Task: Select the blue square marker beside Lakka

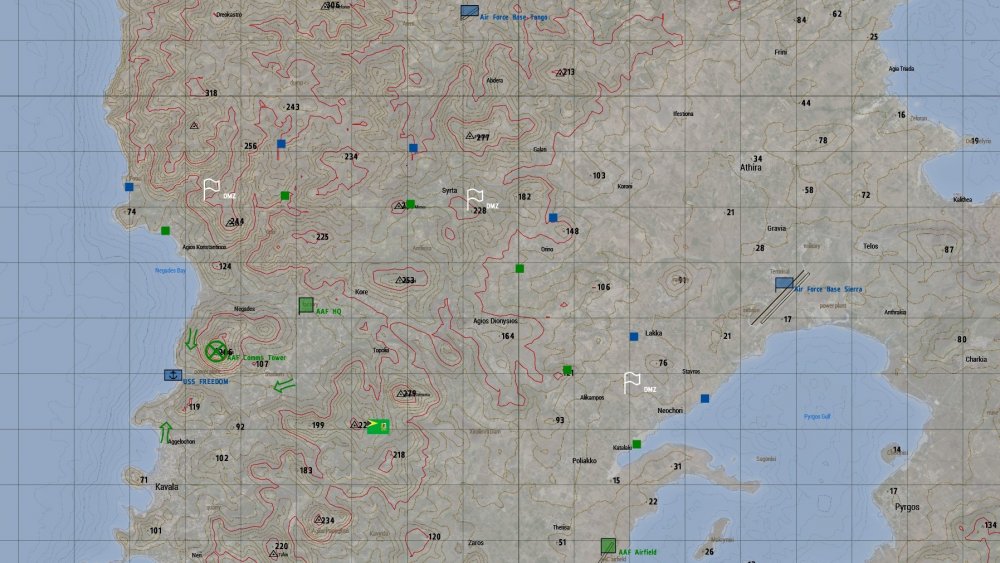Action: [x=633, y=337]
